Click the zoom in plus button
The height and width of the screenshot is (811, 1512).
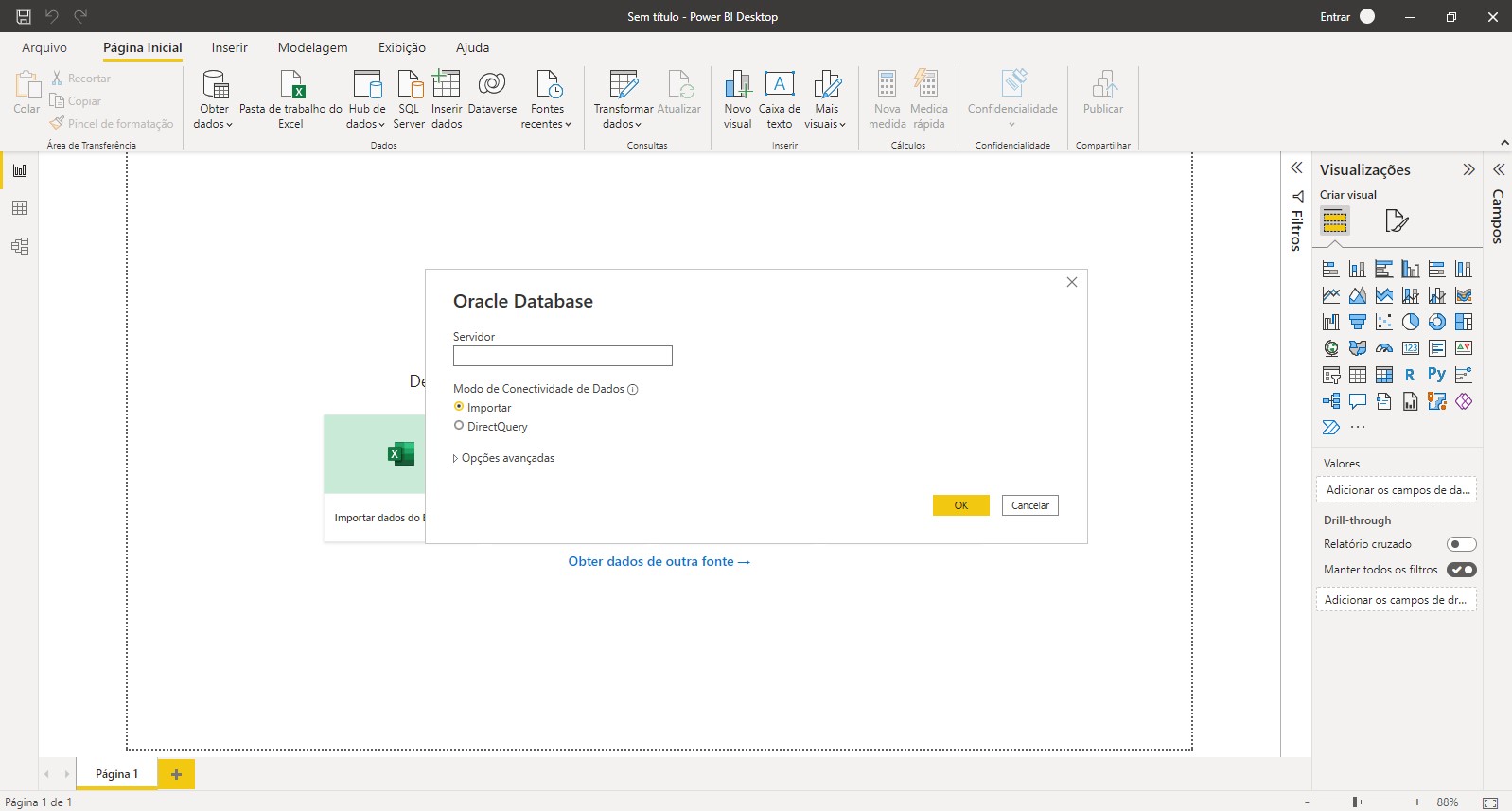(1417, 802)
